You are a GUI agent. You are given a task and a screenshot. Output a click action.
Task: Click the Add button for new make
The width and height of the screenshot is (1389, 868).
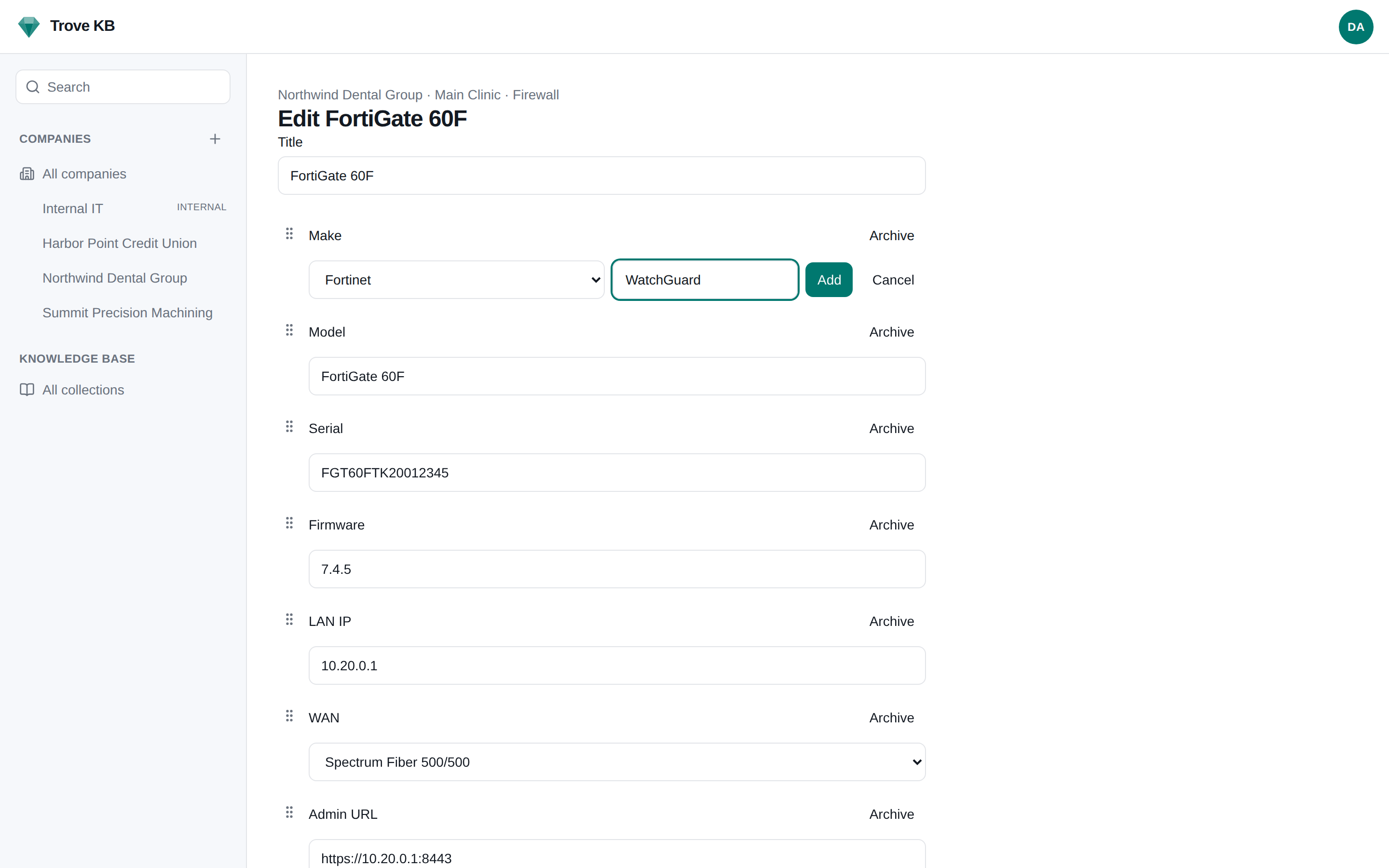coord(829,280)
